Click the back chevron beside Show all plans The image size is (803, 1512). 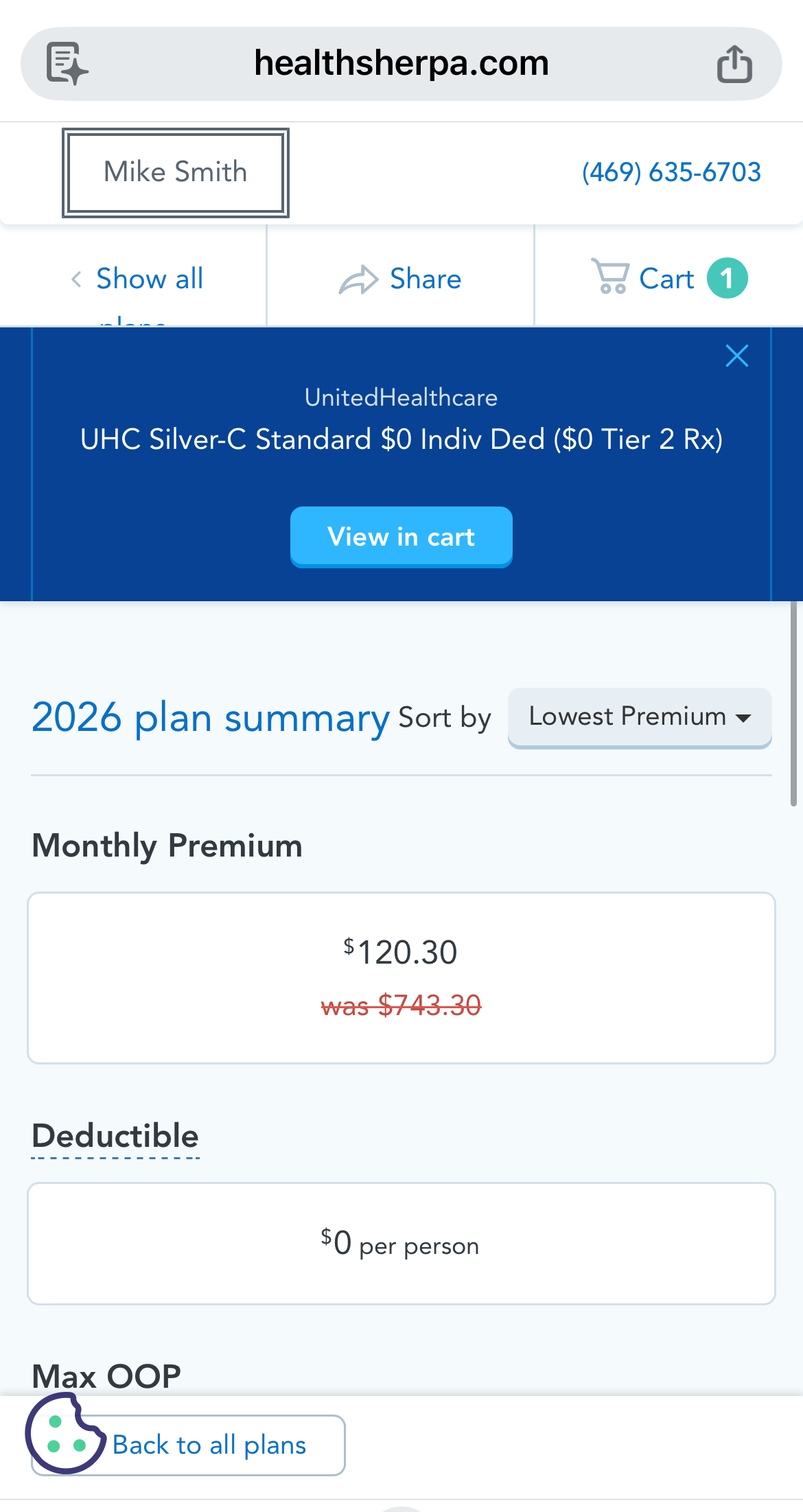pyautogui.click(x=76, y=279)
